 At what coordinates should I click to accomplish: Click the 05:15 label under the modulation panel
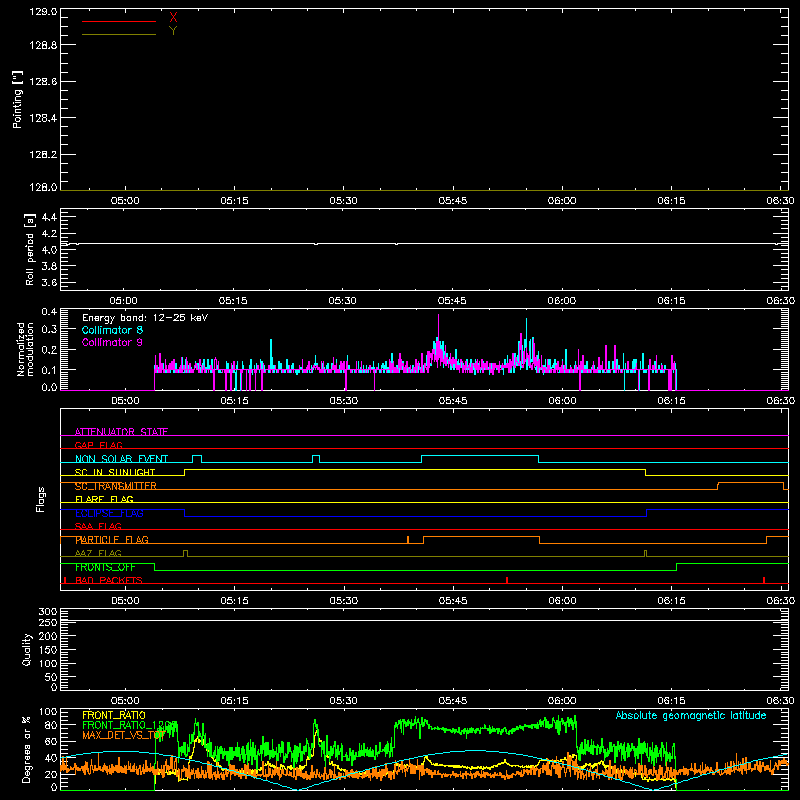[234, 401]
